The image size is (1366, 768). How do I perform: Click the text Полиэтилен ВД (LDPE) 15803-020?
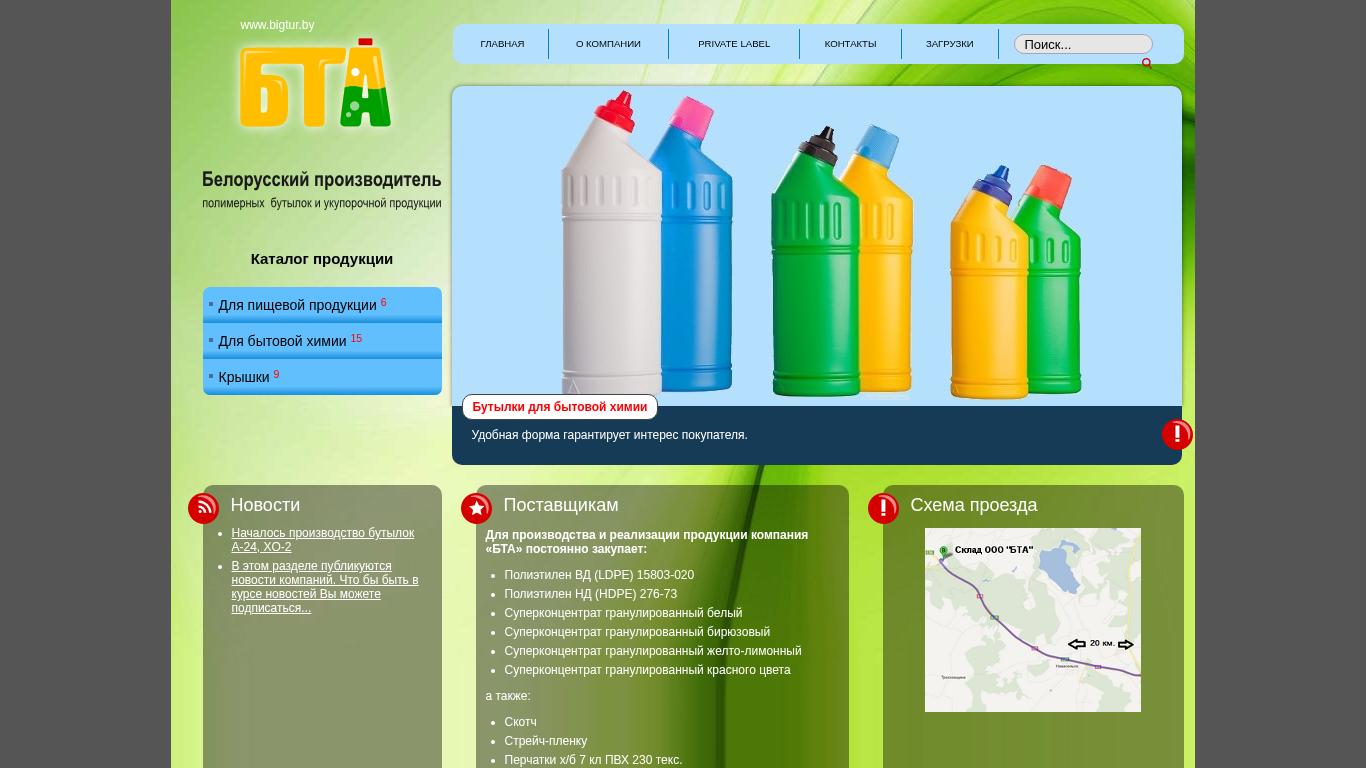pos(599,575)
